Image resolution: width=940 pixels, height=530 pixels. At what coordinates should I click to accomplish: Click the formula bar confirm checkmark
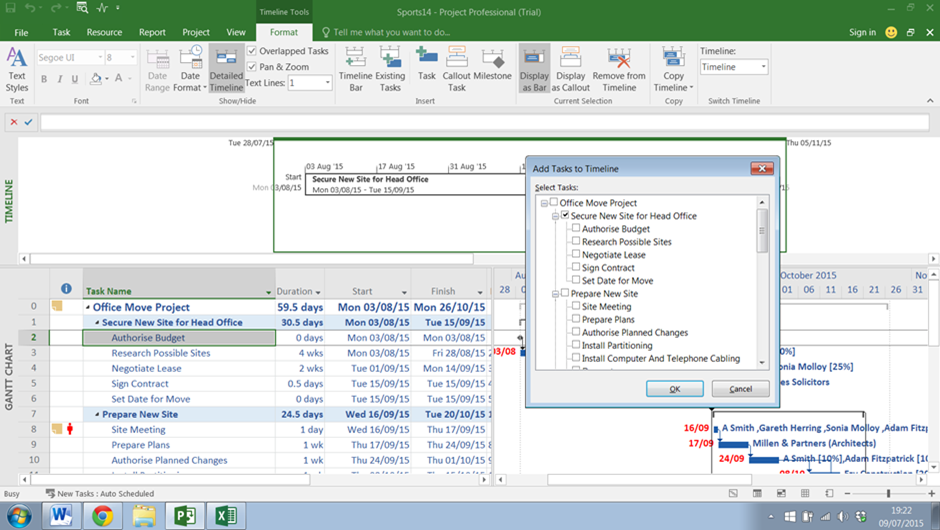(28, 122)
